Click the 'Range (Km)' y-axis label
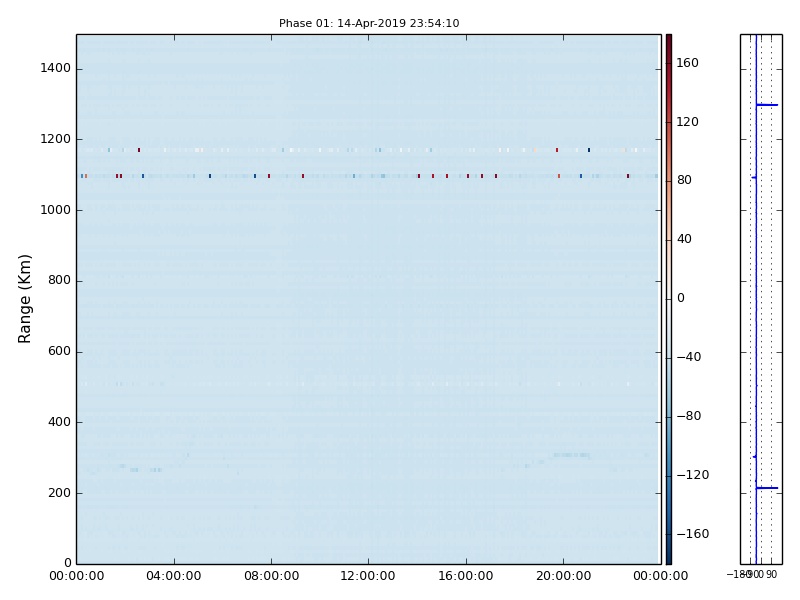This screenshot has height=600, width=800. click(24, 299)
